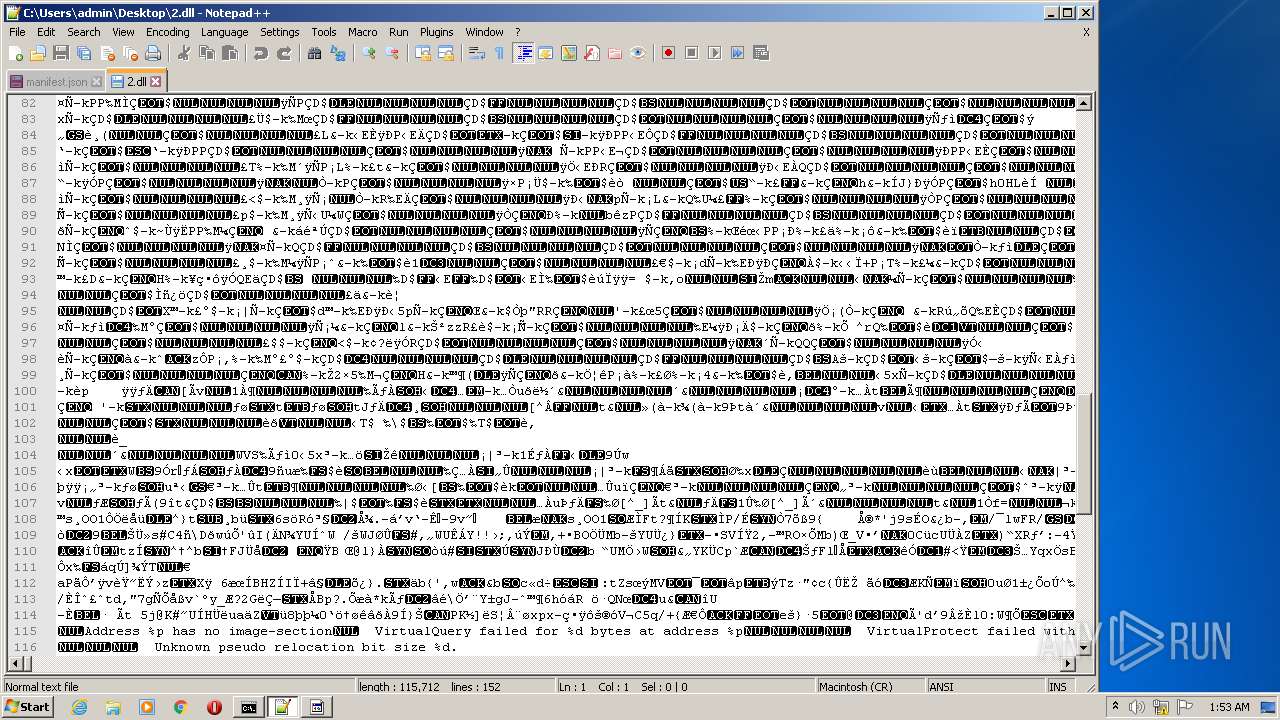Open the user-defined language dialog icon
This screenshot has height=720, width=1280.
click(546, 53)
